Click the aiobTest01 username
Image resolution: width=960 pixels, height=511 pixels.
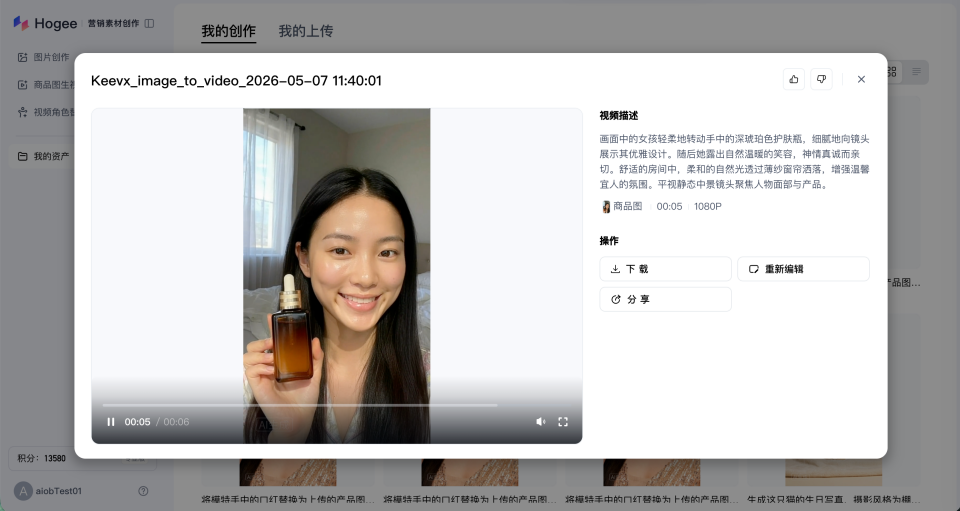click(x=59, y=491)
